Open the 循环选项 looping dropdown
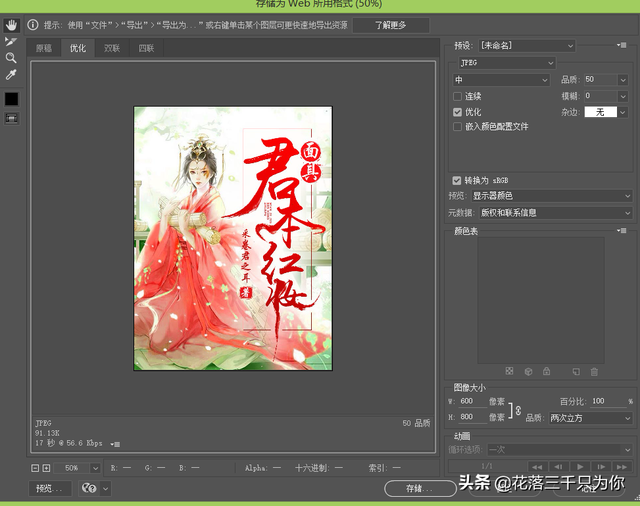 coord(560,450)
